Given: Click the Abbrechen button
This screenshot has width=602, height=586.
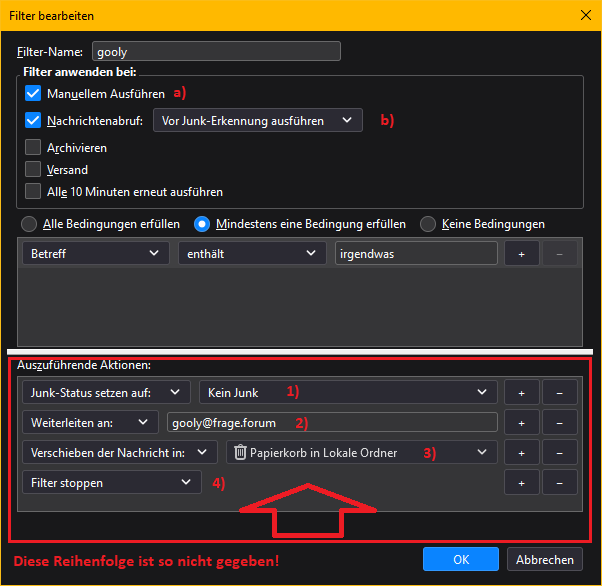Looking at the screenshot, I should coord(544,560).
